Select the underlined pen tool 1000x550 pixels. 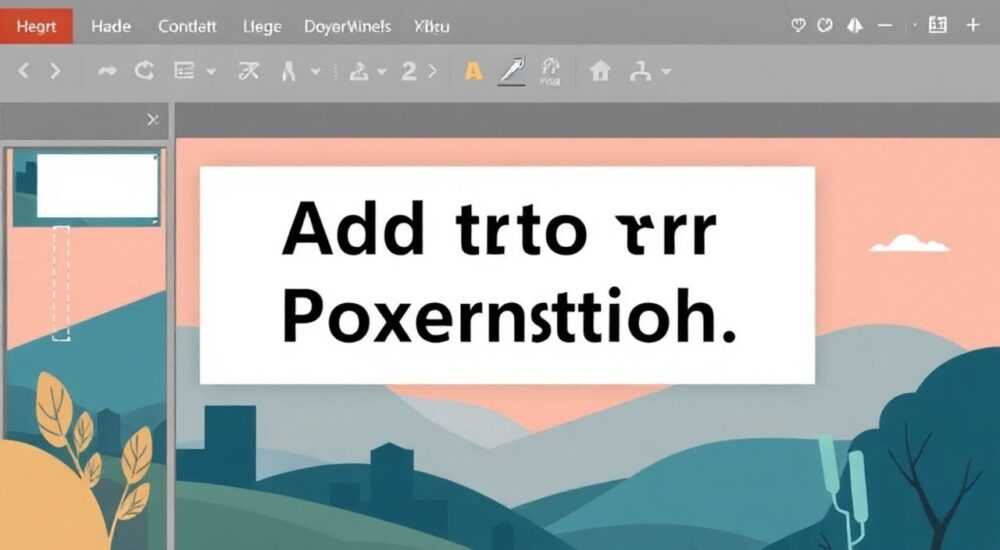tap(512, 71)
